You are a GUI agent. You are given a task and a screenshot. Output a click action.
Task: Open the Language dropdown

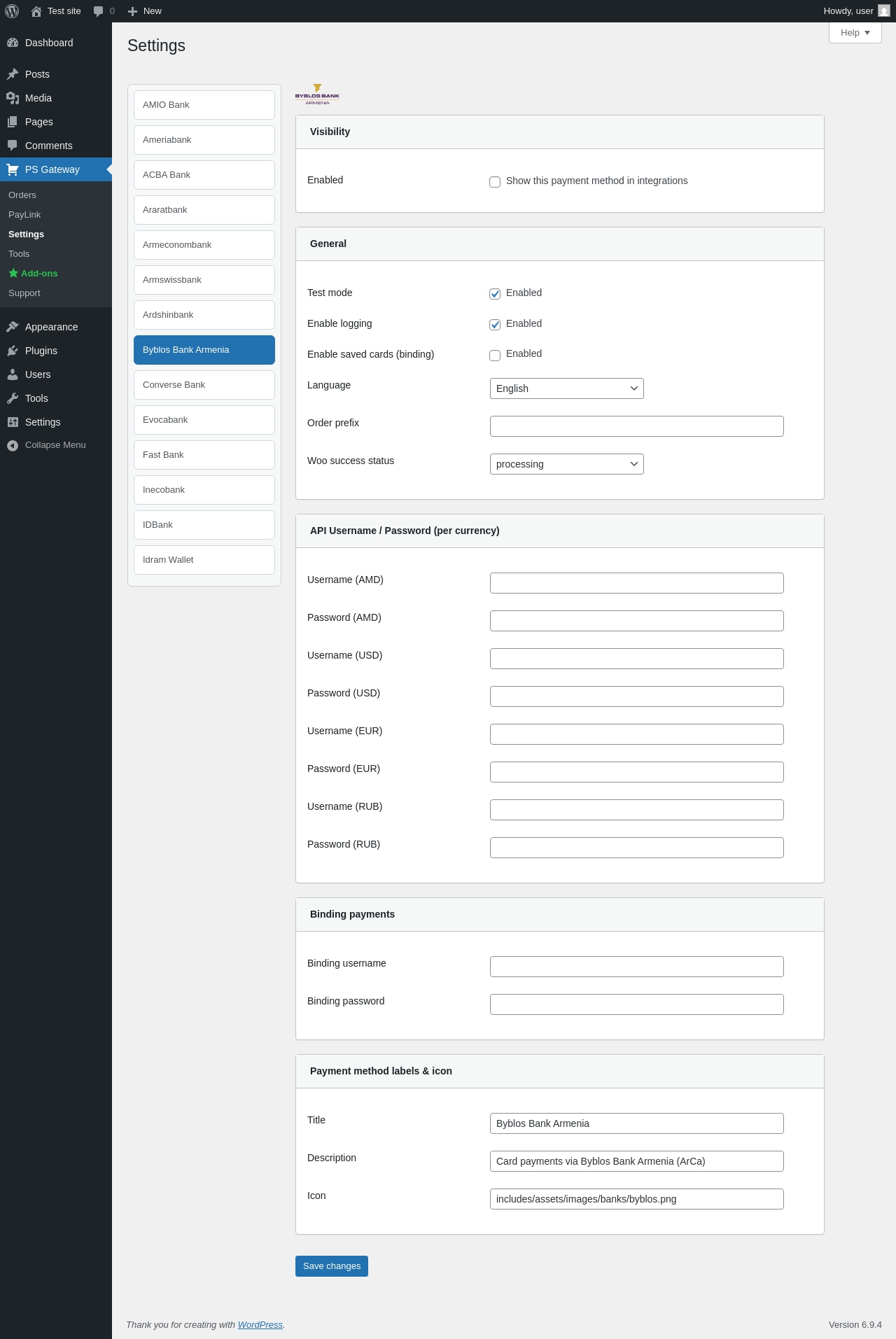coord(566,388)
